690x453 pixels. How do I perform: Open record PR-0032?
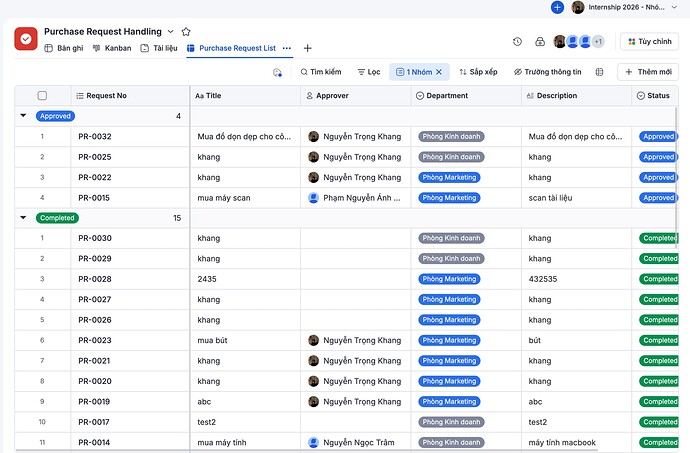(95, 136)
